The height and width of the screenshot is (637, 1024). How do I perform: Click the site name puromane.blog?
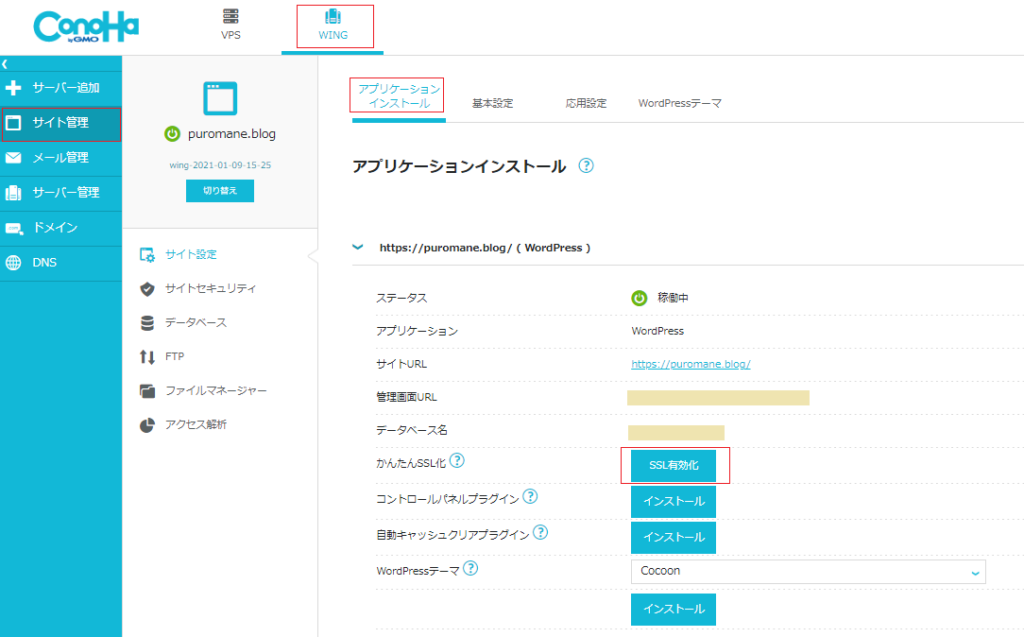(232, 134)
